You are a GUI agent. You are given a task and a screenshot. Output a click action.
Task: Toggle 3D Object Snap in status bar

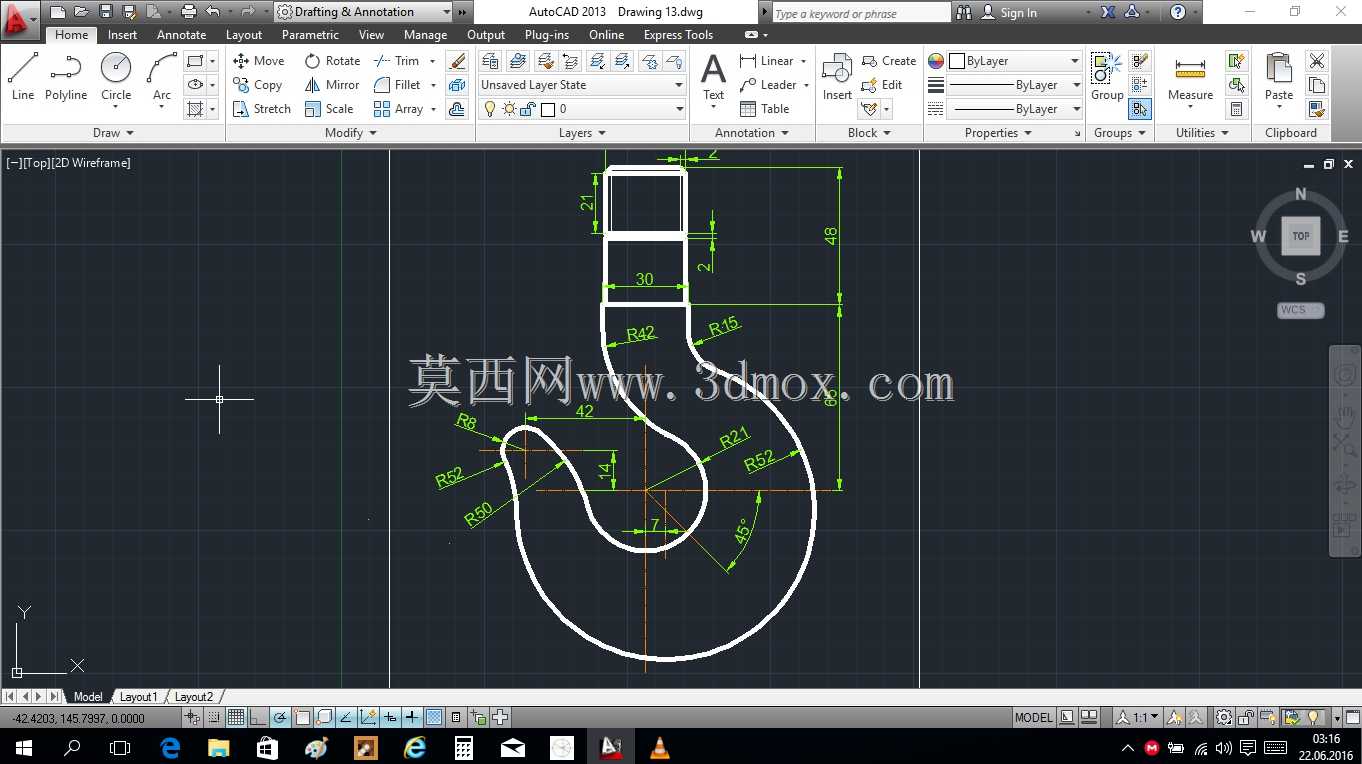point(324,717)
